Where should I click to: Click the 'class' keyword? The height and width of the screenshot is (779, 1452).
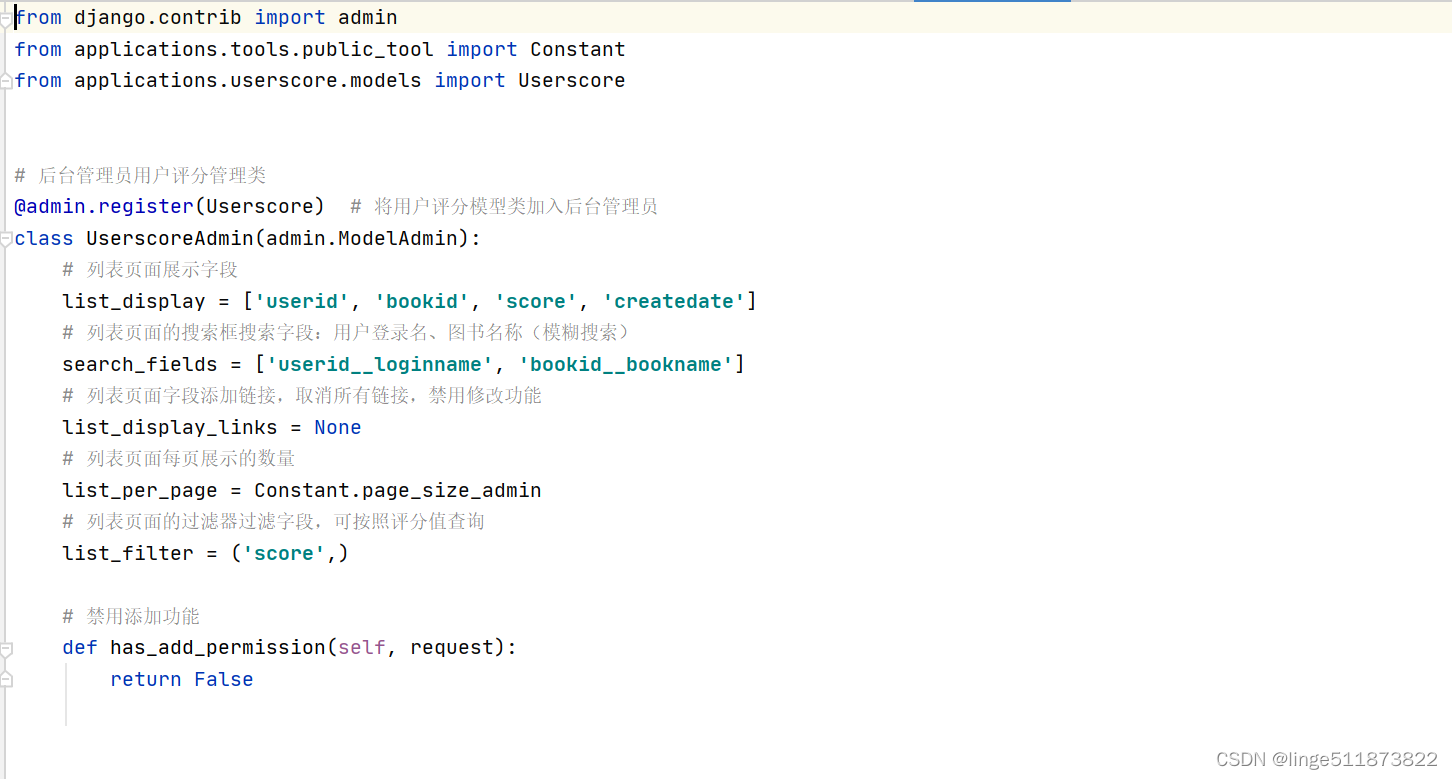click(x=43, y=238)
